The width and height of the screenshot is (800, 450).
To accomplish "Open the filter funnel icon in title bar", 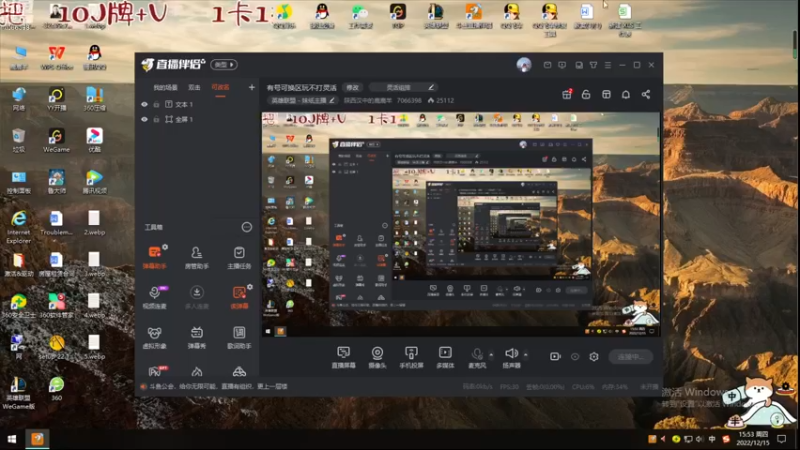I will tap(593, 65).
